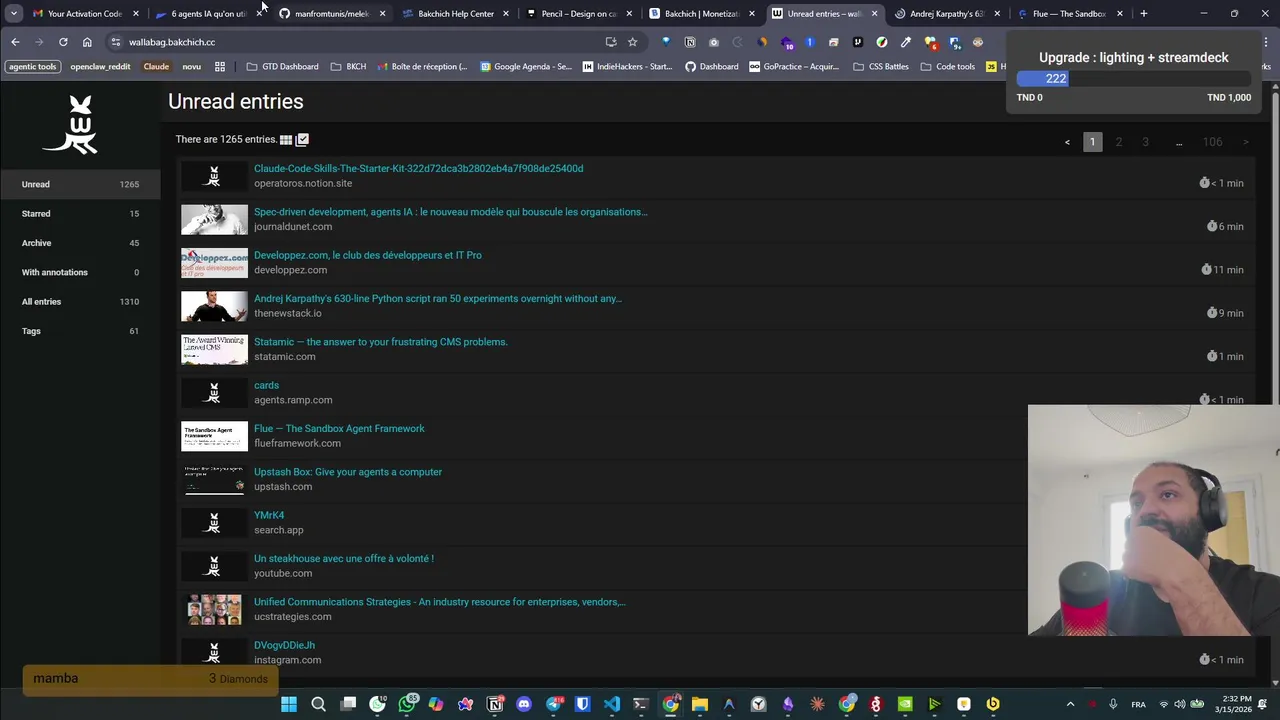1280x720 pixels.
Task: Open the 'cards' entry link
Action: pos(266,385)
